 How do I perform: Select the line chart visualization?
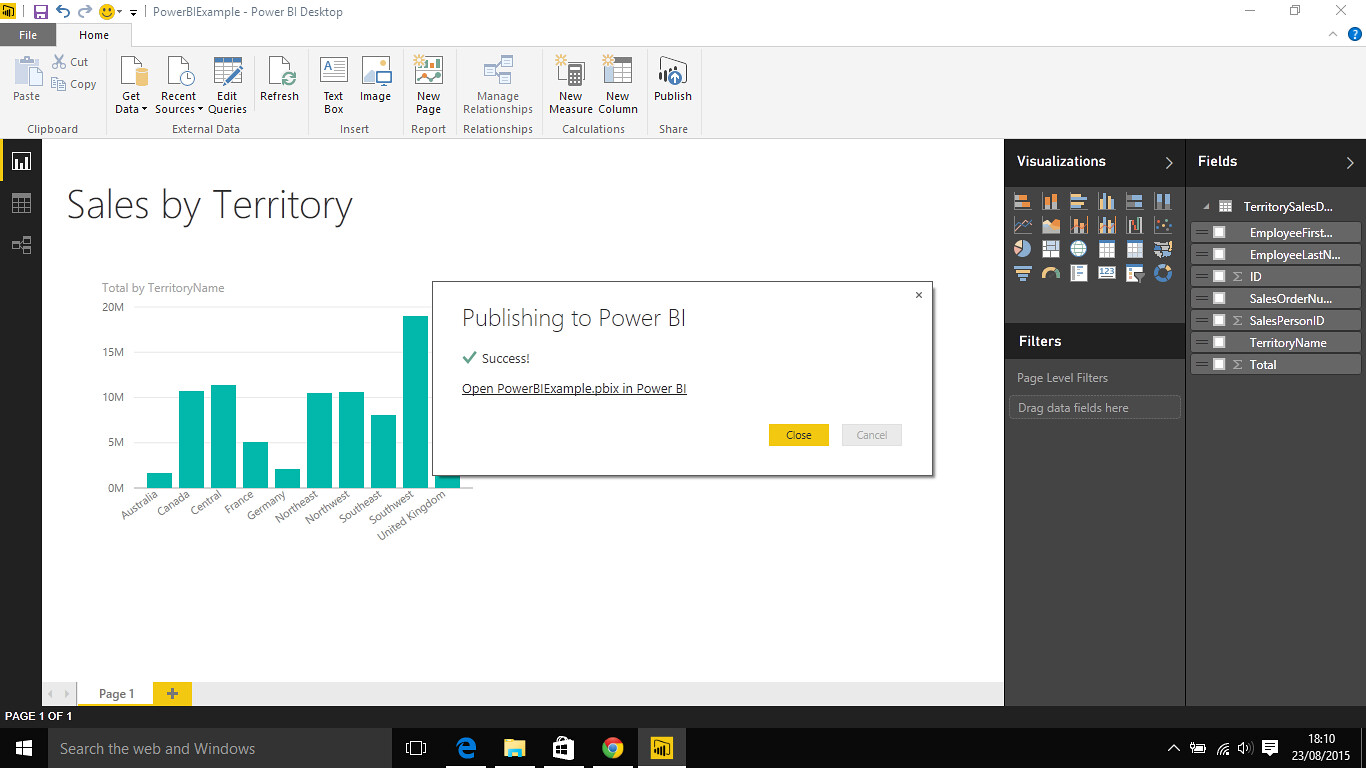click(1022, 225)
